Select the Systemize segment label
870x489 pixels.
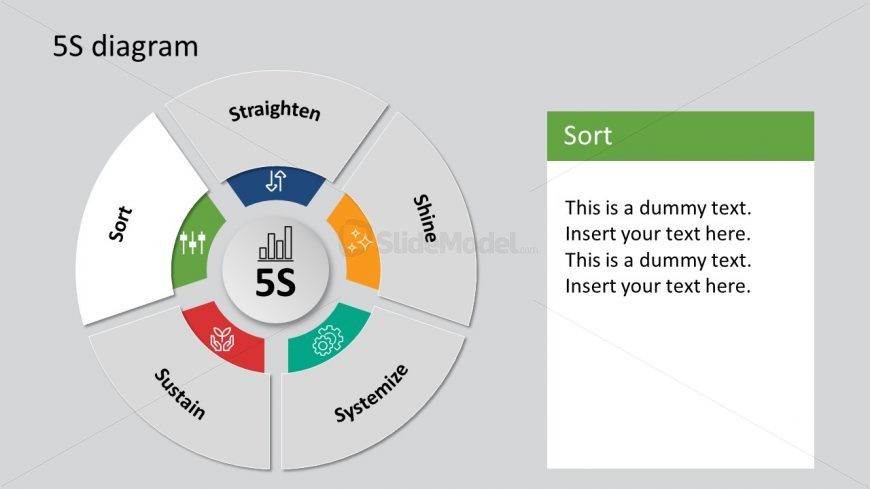tap(371, 393)
